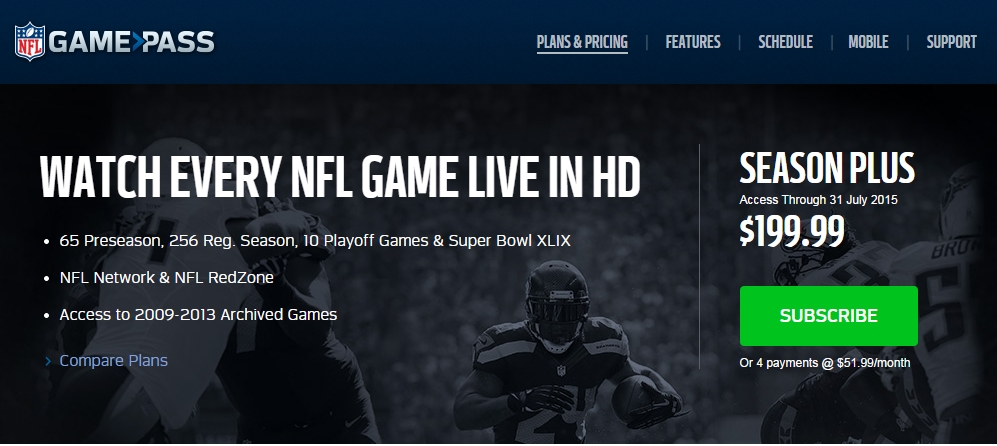Click the 4 payments @ $51.99/month text
The width and height of the screenshot is (997, 446).
coord(825,363)
